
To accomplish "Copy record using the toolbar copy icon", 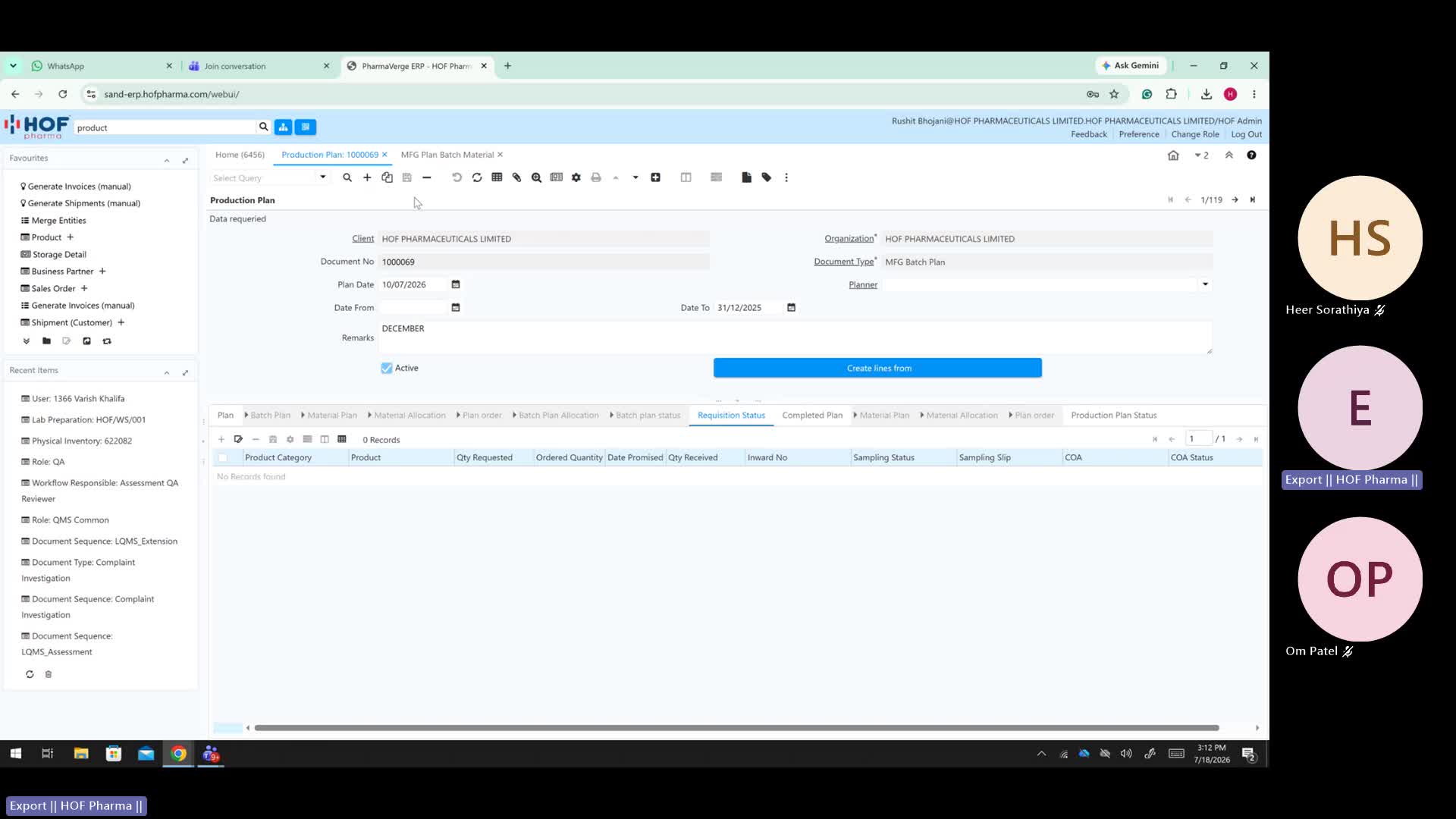I will pos(387,177).
